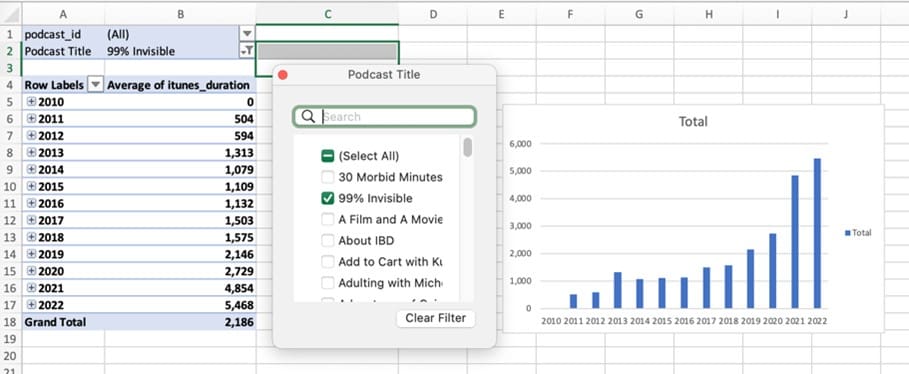Screen dimensions: 909x374
Task: Click the '(All)' cell in B1
Action: [x=172, y=34]
